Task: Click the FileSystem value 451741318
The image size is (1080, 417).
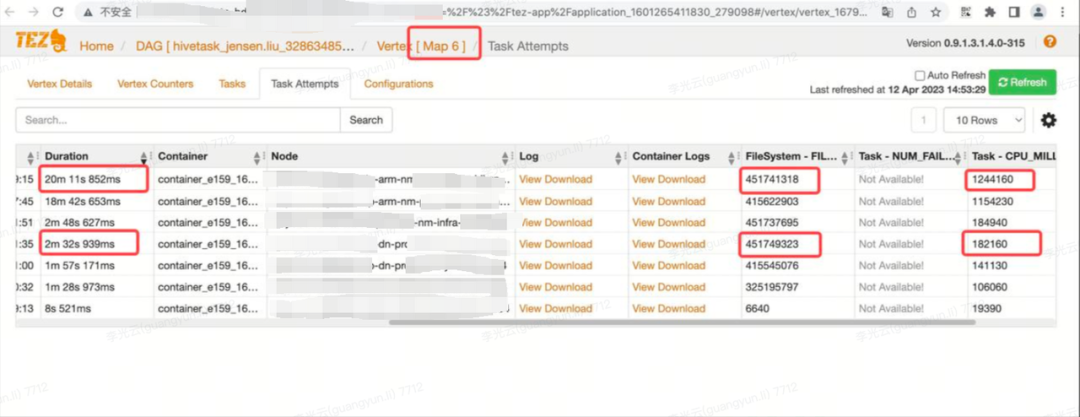Action: click(x=772, y=179)
